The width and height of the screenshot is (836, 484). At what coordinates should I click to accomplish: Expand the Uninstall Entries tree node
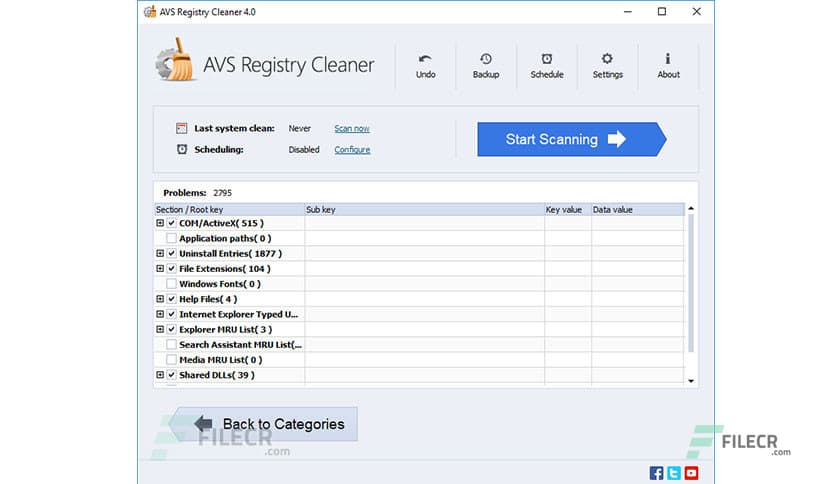(160, 253)
